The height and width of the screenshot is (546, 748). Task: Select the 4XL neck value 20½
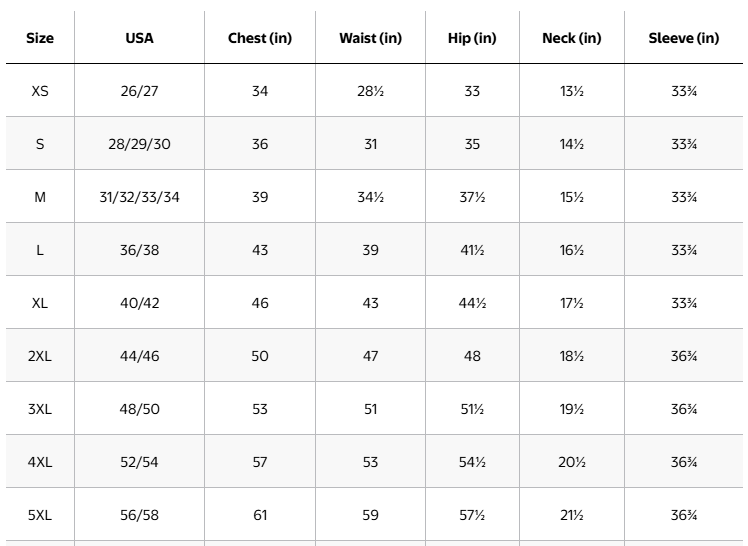coord(572,462)
